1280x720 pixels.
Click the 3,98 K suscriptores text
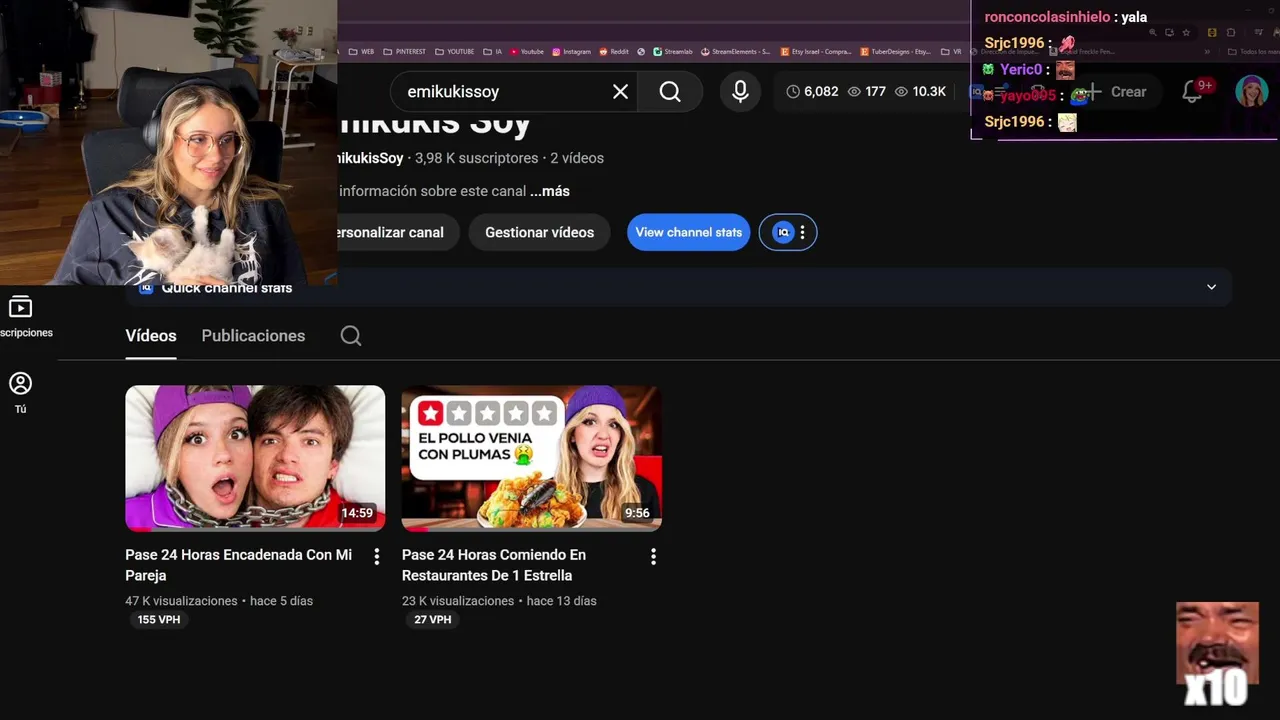[475, 158]
